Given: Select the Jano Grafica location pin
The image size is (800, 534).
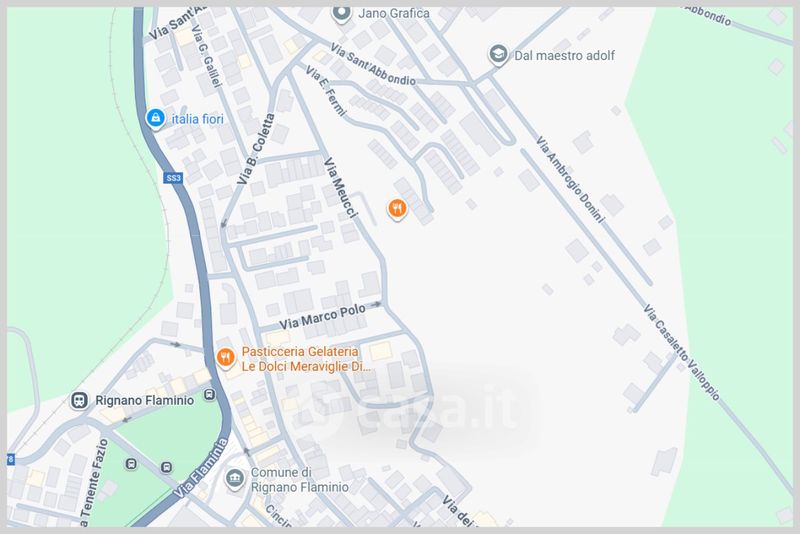Looking at the screenshot, I should click(x=341, y=13).
